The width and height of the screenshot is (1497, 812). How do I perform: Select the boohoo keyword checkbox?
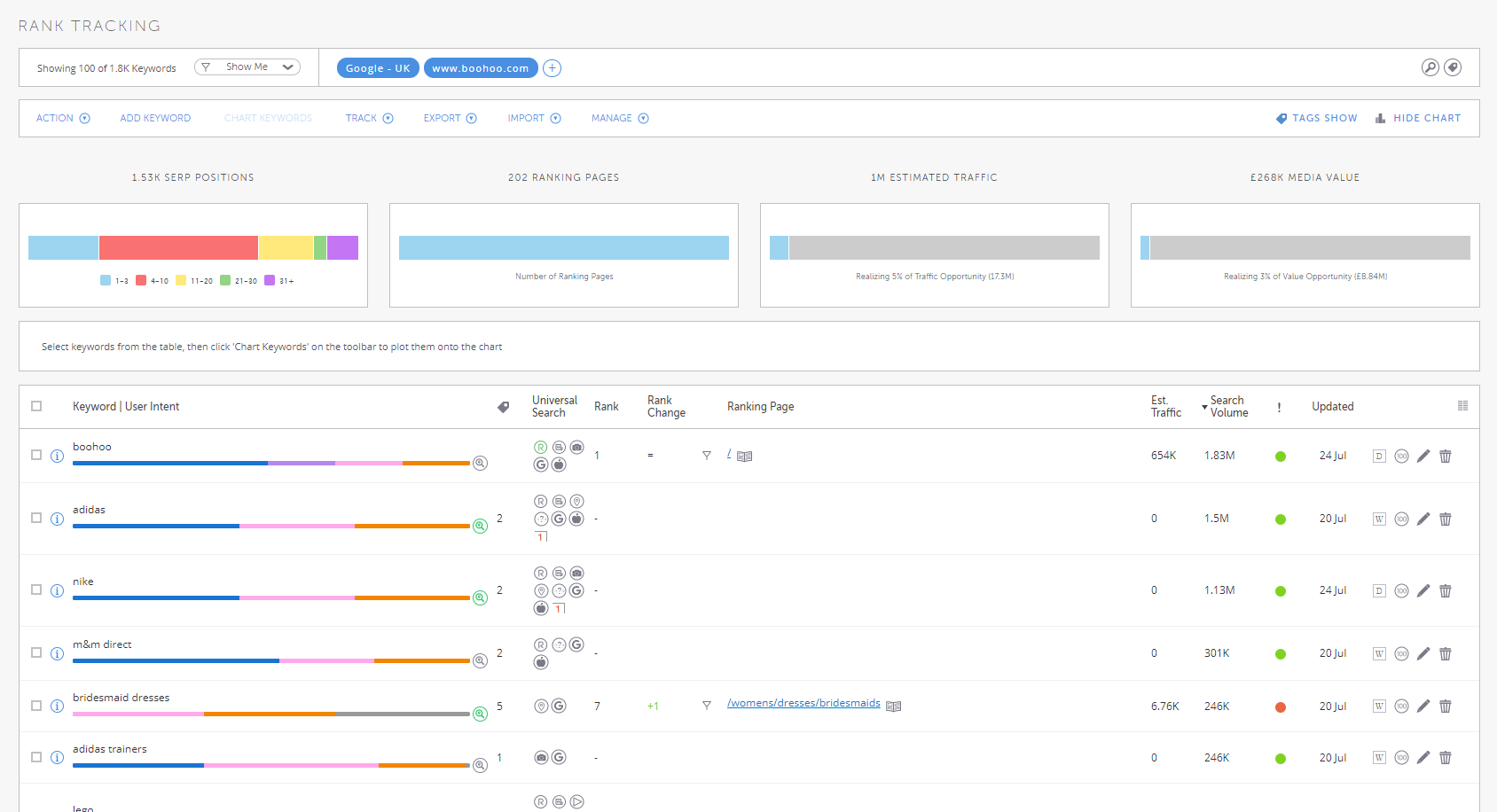36,455
